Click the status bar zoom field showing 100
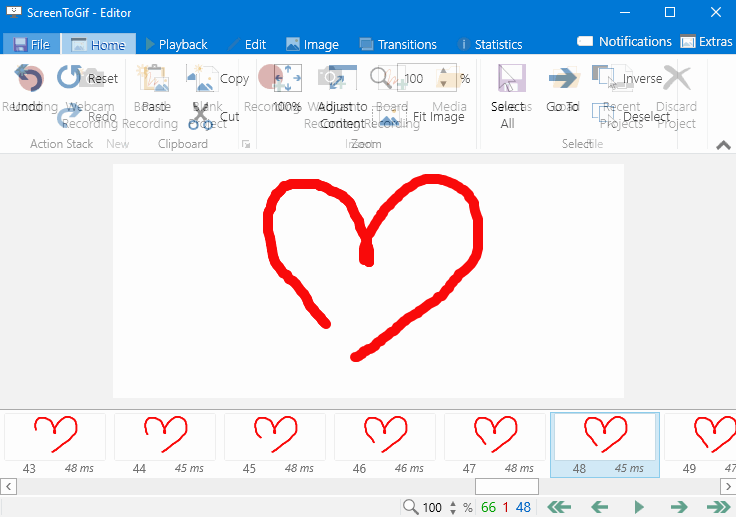 432,507
